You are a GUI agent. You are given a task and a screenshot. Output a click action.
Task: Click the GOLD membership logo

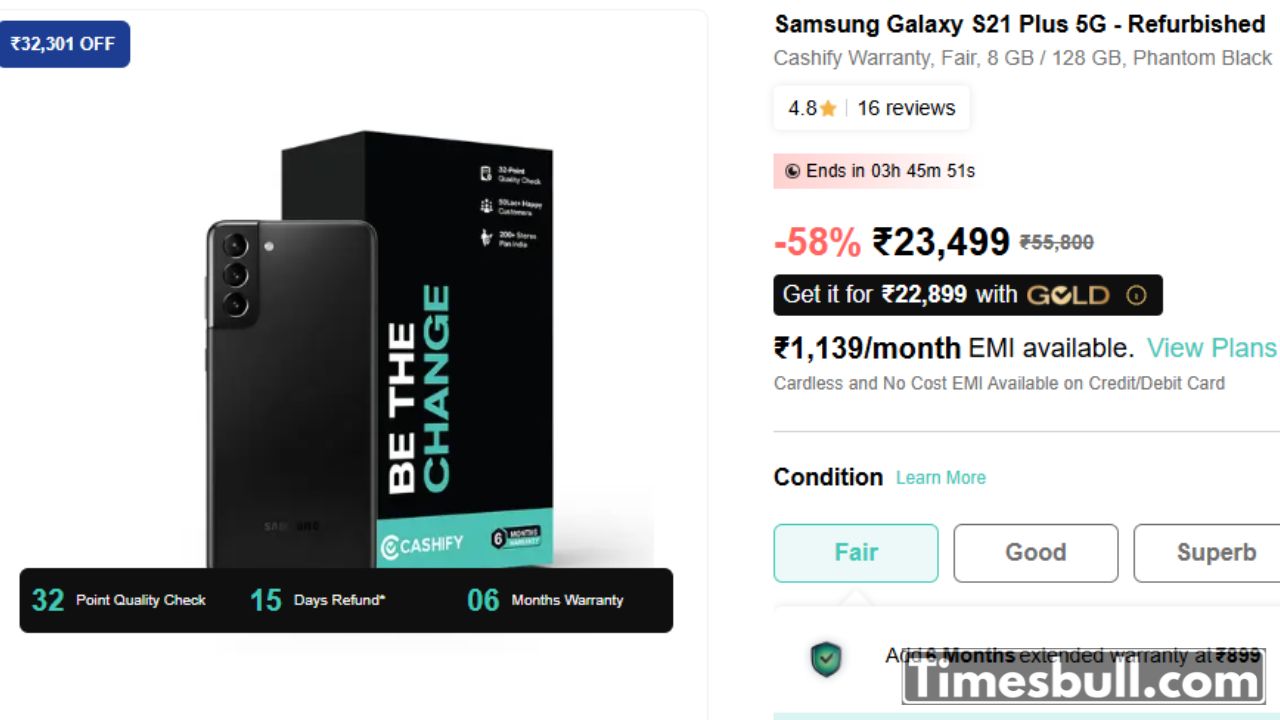coord(1068,295)
